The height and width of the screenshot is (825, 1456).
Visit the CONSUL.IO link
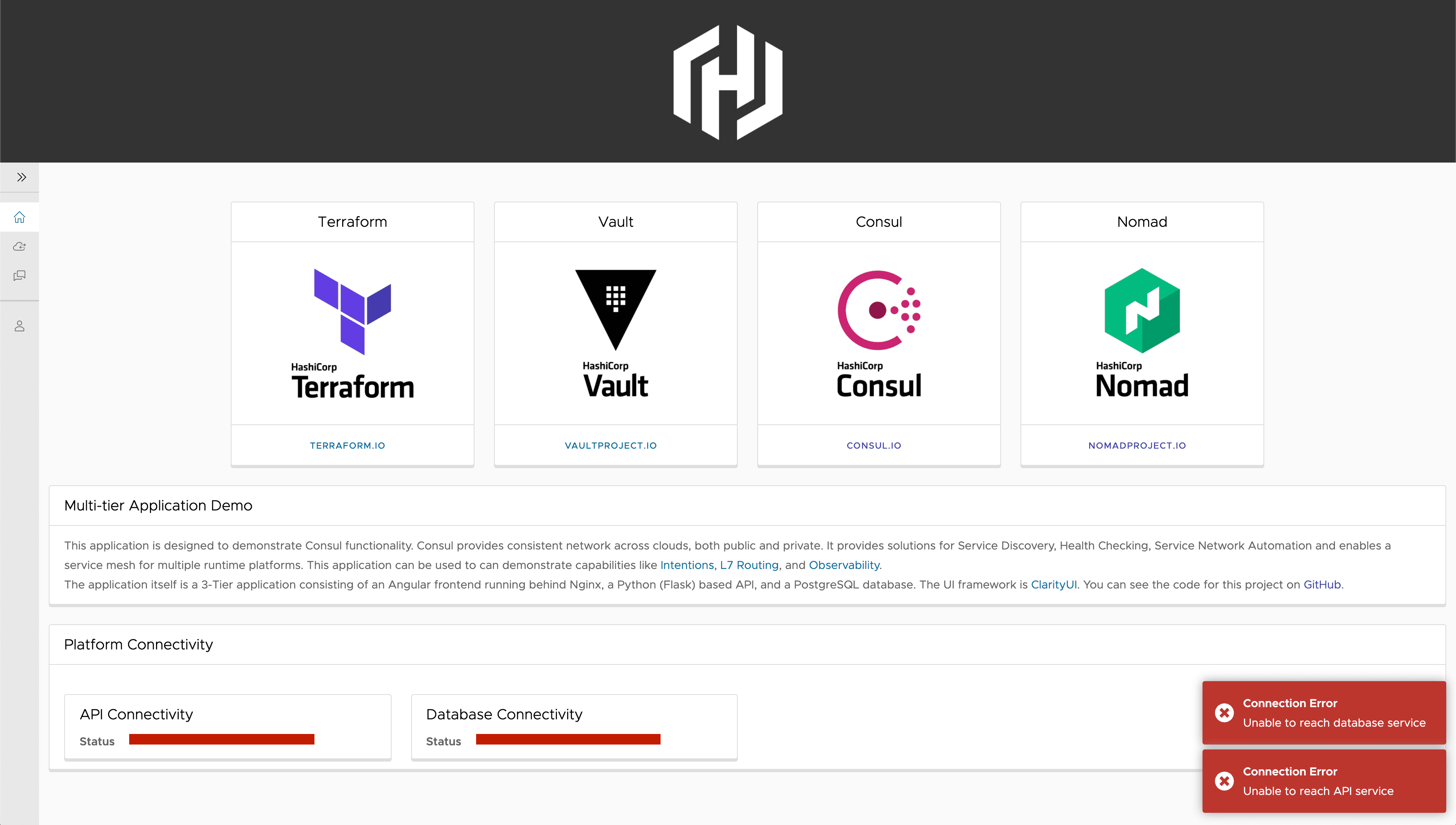click(x=874, y=445)
